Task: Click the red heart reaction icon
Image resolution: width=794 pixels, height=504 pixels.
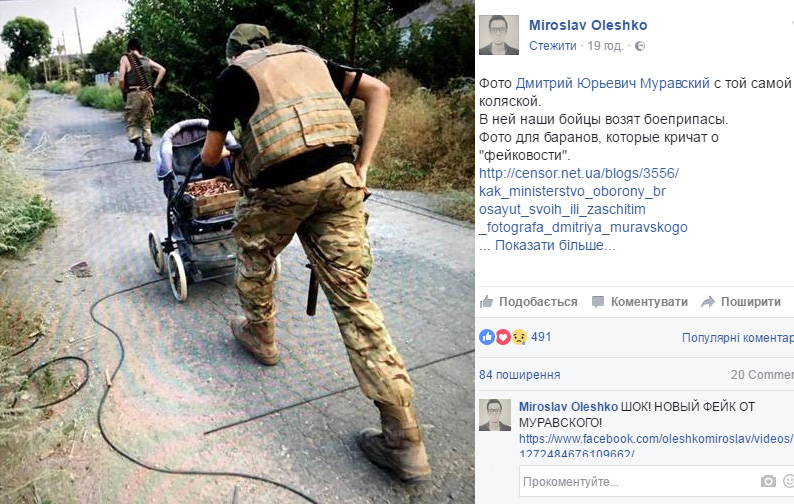Action: tap(503, 337)
